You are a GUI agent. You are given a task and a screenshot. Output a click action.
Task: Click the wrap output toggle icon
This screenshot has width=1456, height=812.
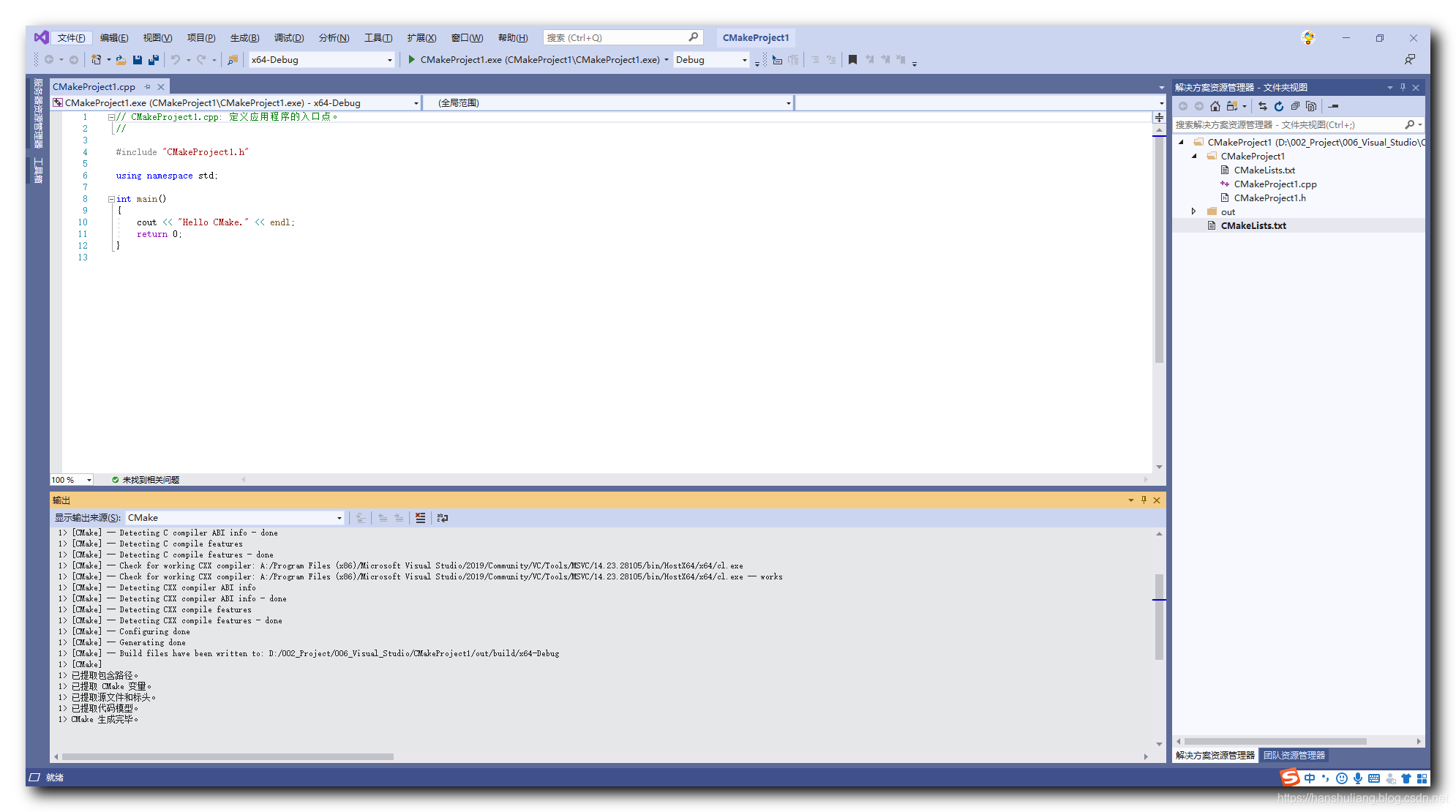447,517
